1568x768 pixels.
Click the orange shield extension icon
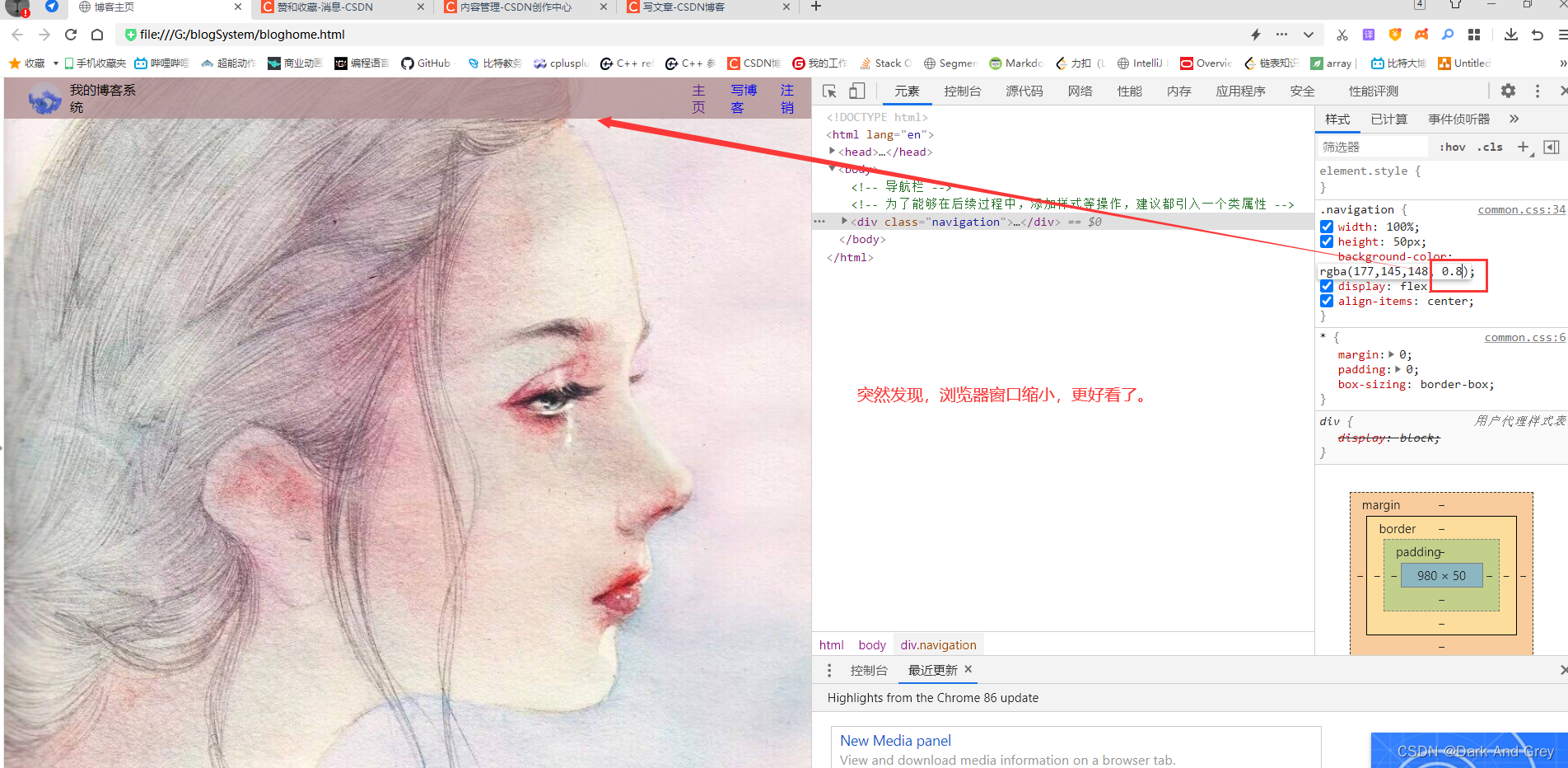coord(1395,35)
